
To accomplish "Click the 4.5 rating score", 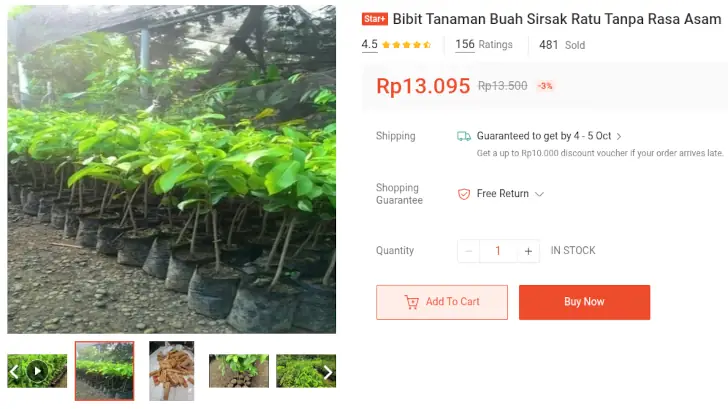I will (x=370, y=45).
